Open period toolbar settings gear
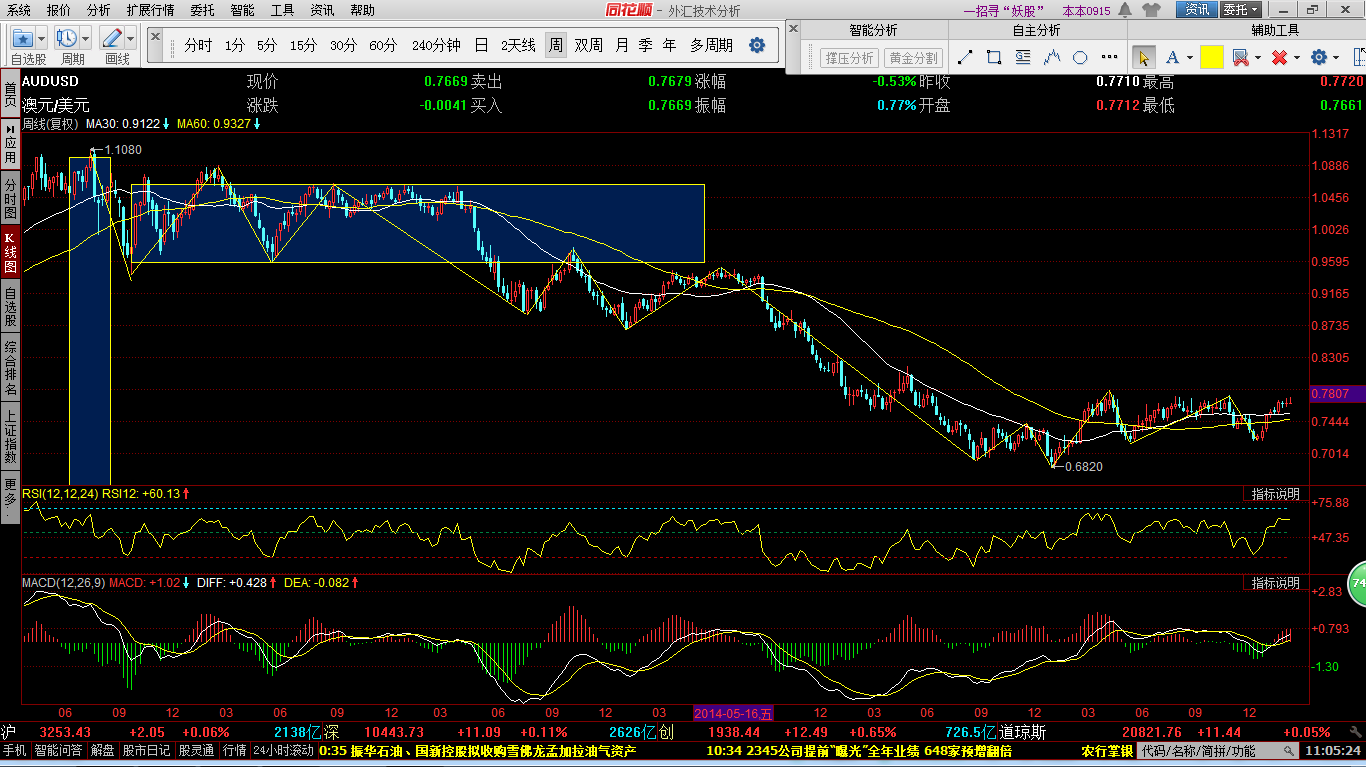This screenshot has width=1366, height=767. pyautogui.click(x=757, y=46)
